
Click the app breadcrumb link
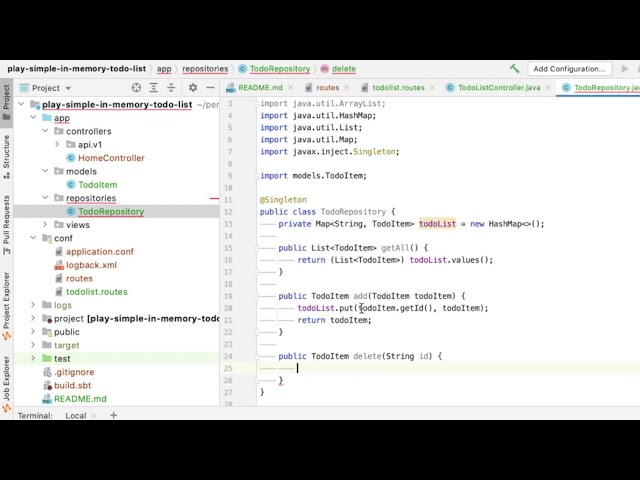click(x=164, y=69)
